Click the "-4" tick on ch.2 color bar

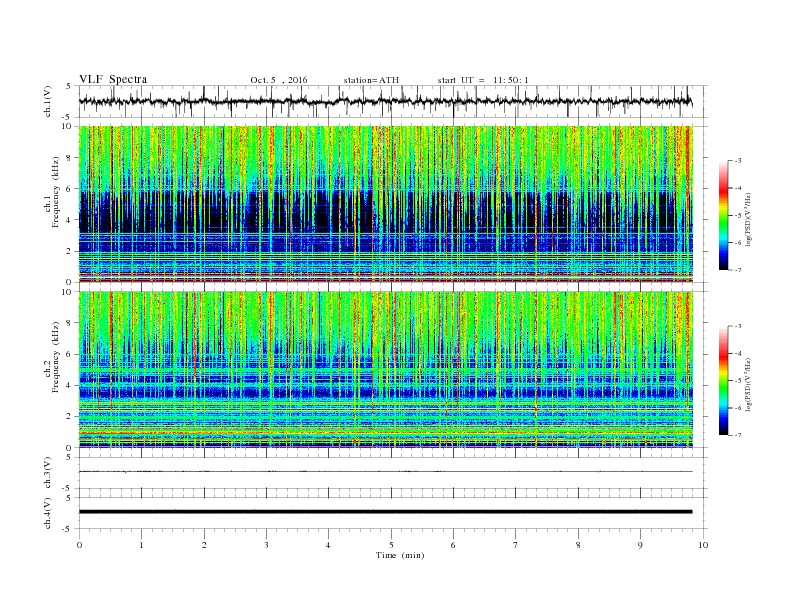[x=738, y=353]
